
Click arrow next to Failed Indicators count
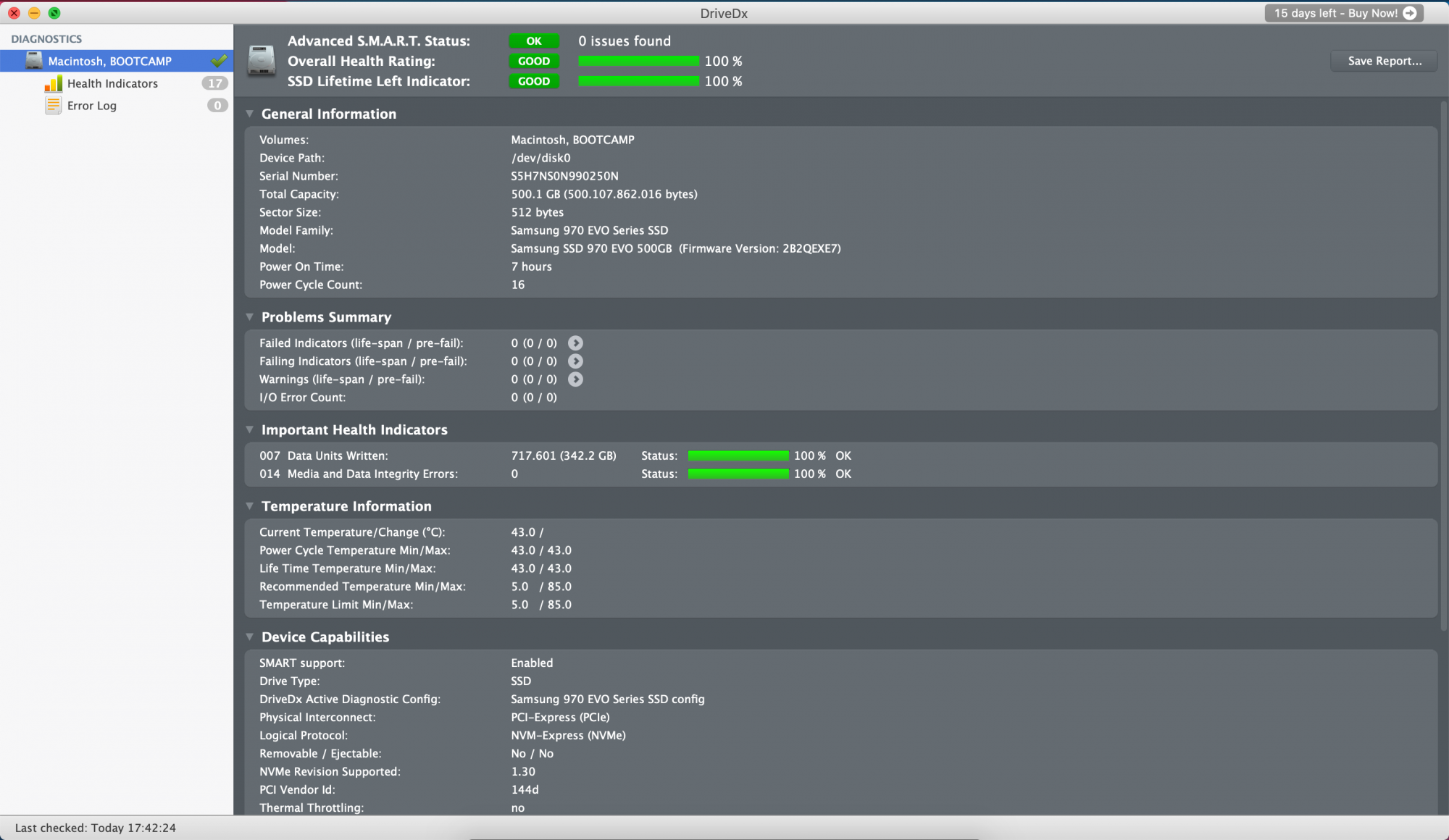point(575,343)
